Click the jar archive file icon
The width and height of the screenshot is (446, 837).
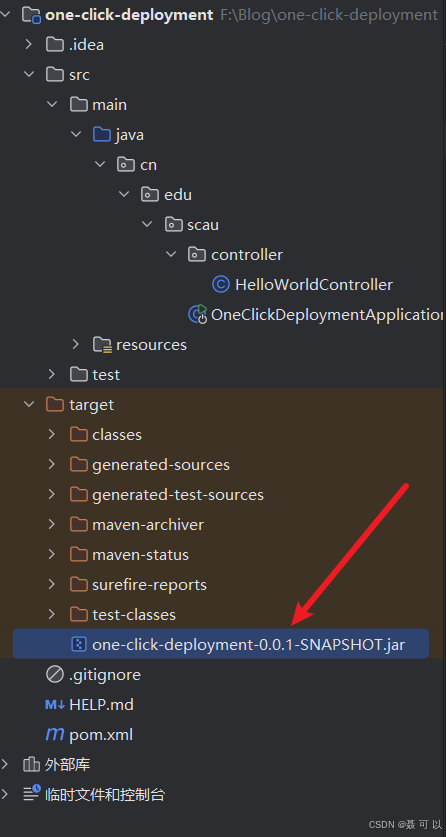point(78,644)
